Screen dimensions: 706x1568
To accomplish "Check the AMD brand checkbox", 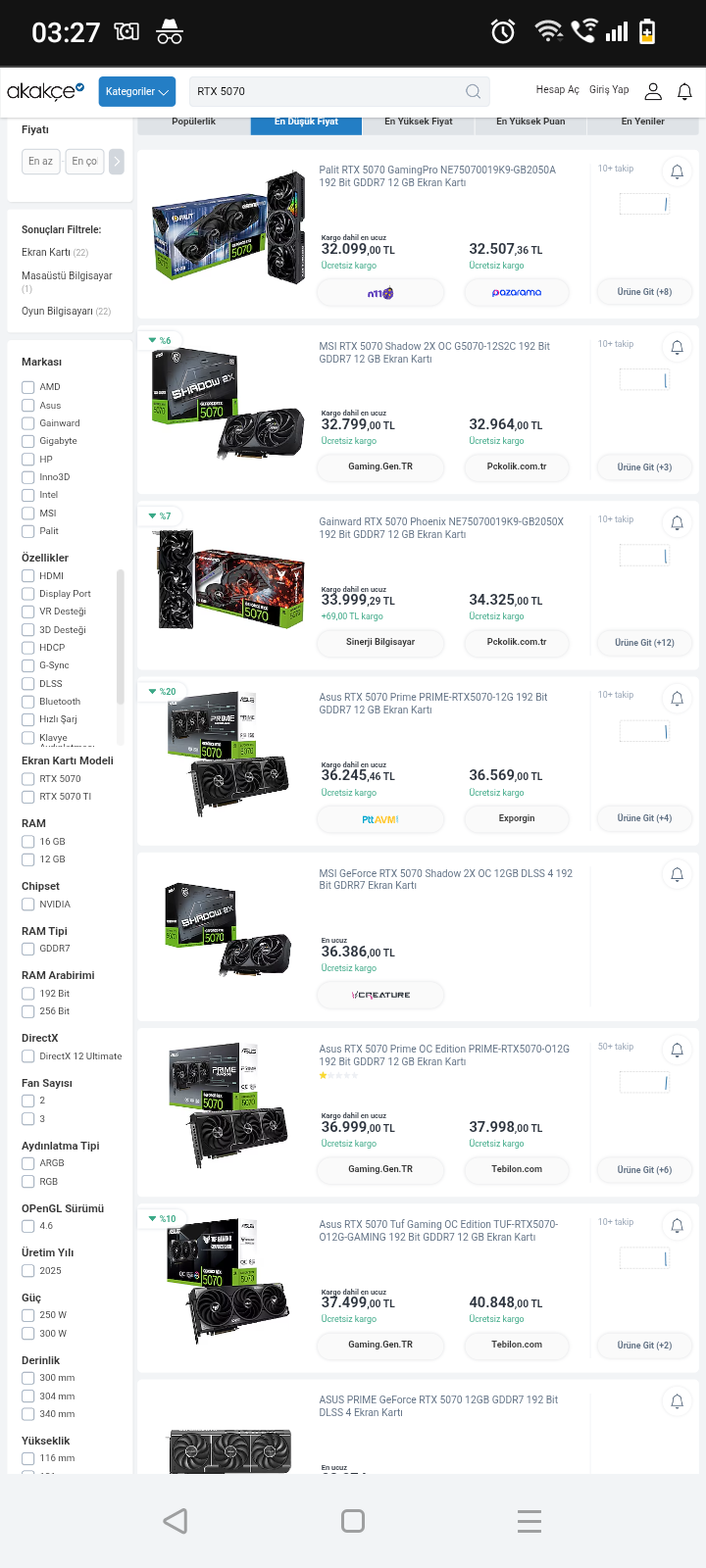I will coord(27,387).
